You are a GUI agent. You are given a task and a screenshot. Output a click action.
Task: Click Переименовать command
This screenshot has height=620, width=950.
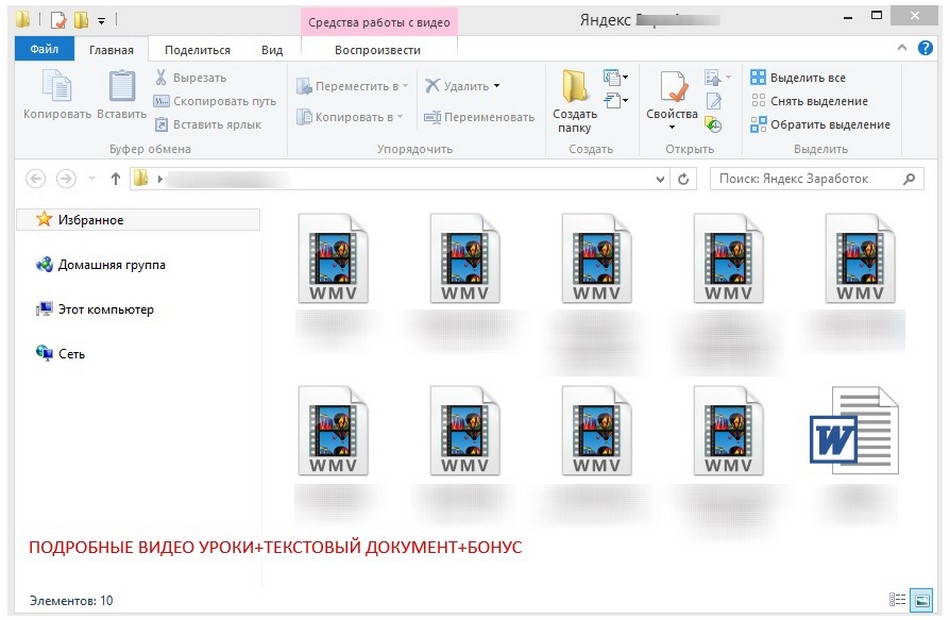click(479, 117)
